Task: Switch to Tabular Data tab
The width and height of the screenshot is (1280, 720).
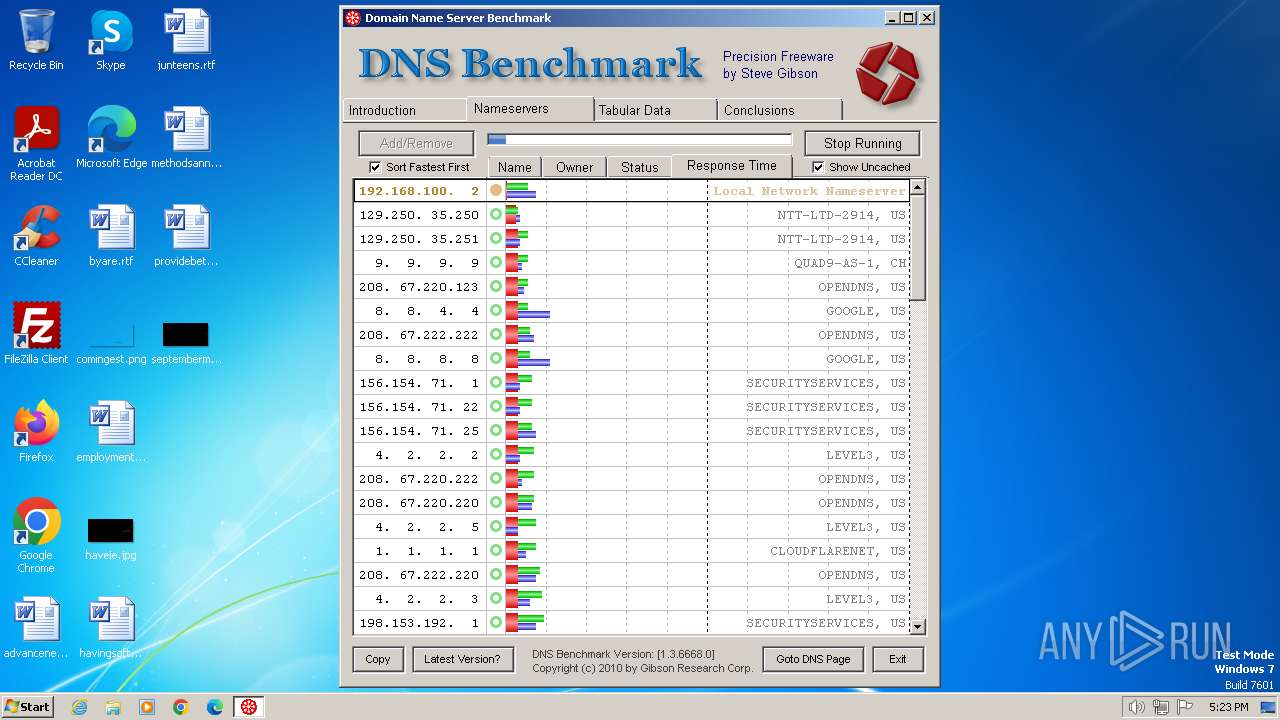Action: pyautogui.click(x=655, y=110)
